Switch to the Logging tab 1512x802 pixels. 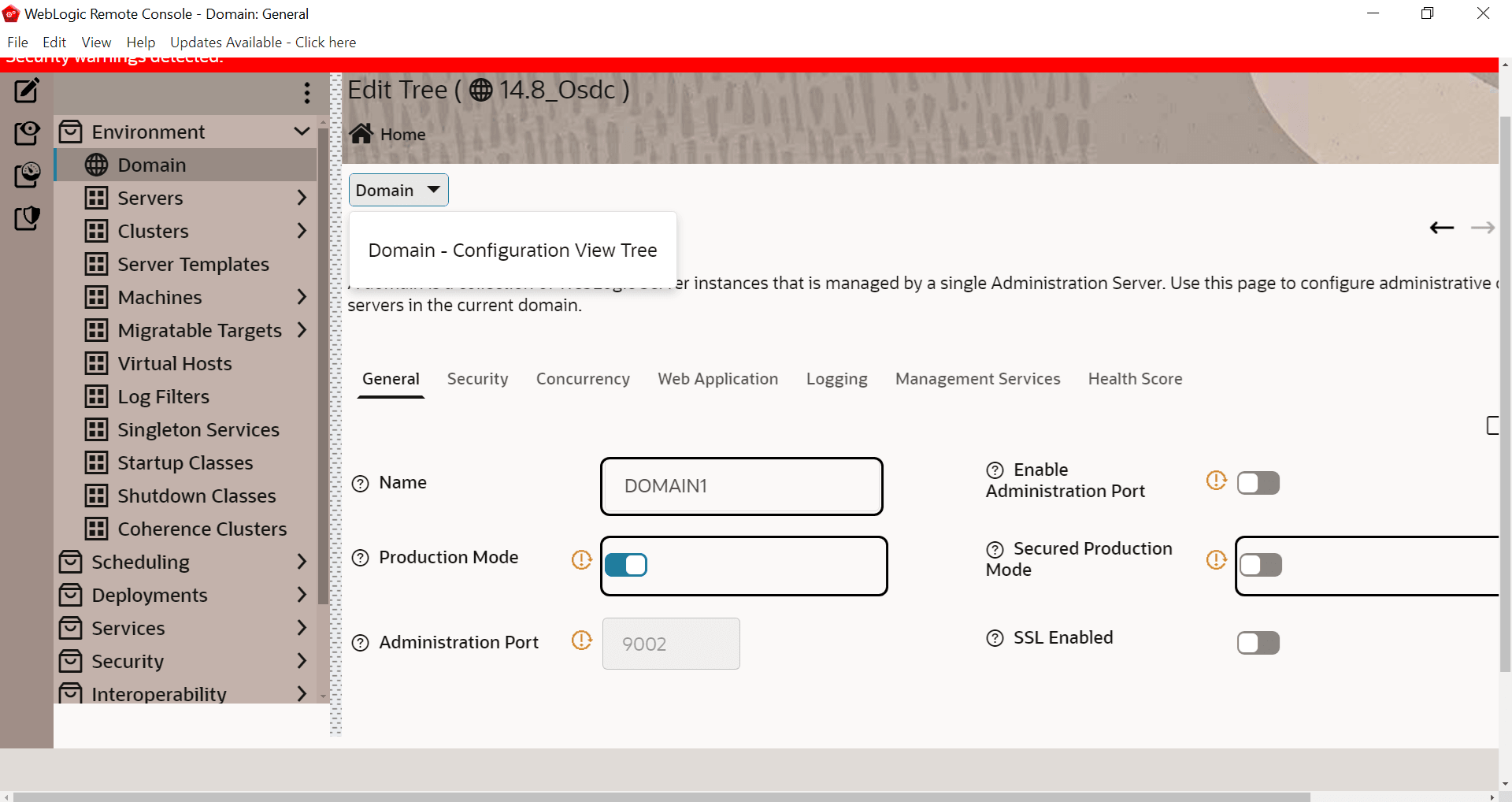point(837,379)
